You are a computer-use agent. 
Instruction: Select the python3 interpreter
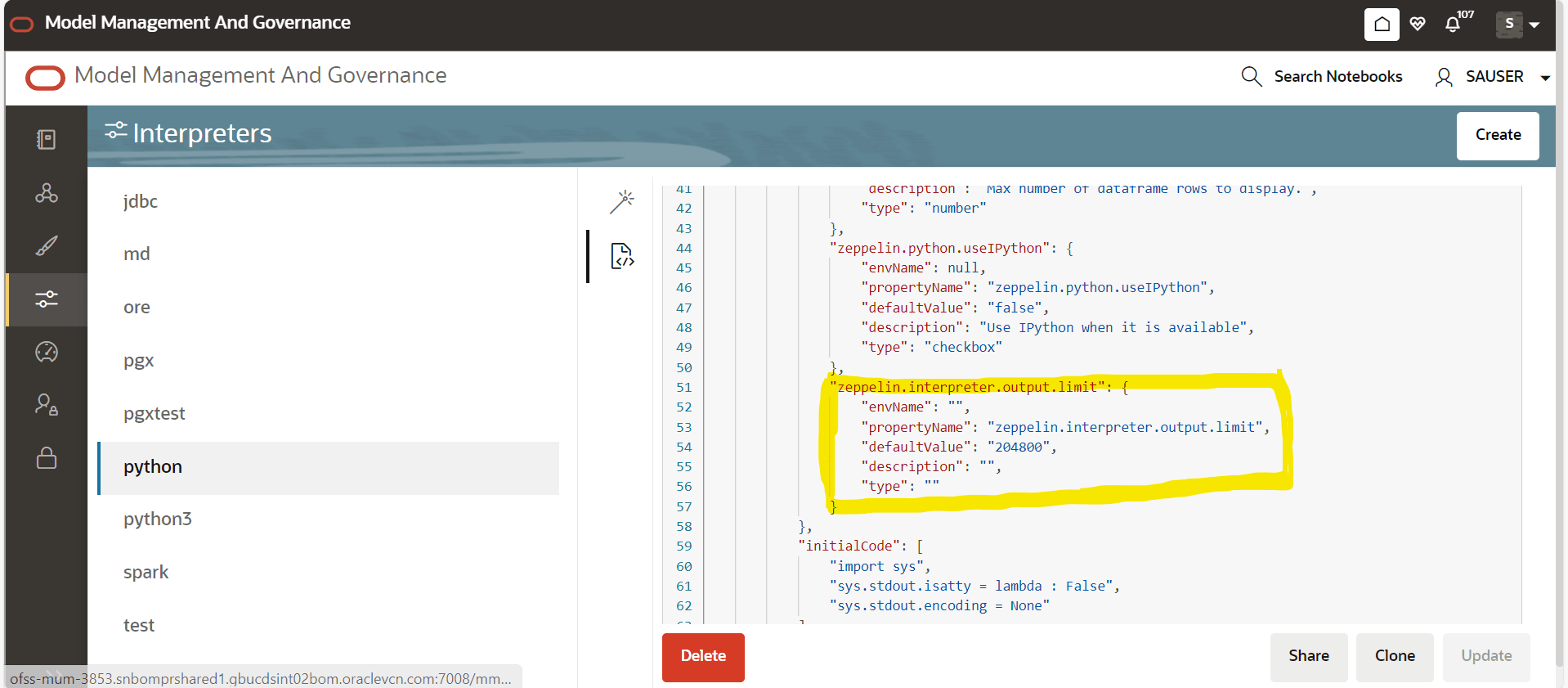coord(328,519)
